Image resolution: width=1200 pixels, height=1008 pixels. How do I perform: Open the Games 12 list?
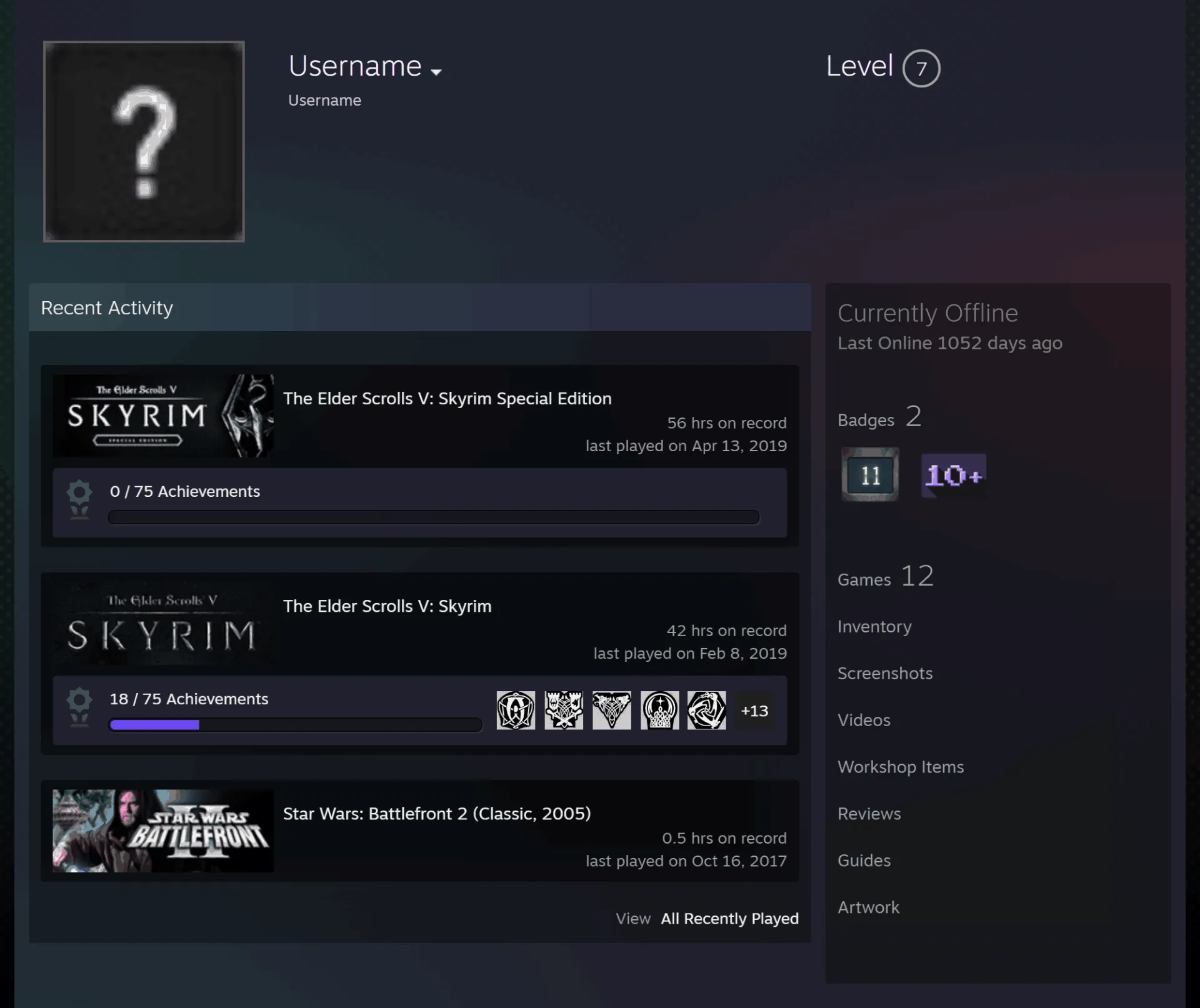tap(886, 576)
